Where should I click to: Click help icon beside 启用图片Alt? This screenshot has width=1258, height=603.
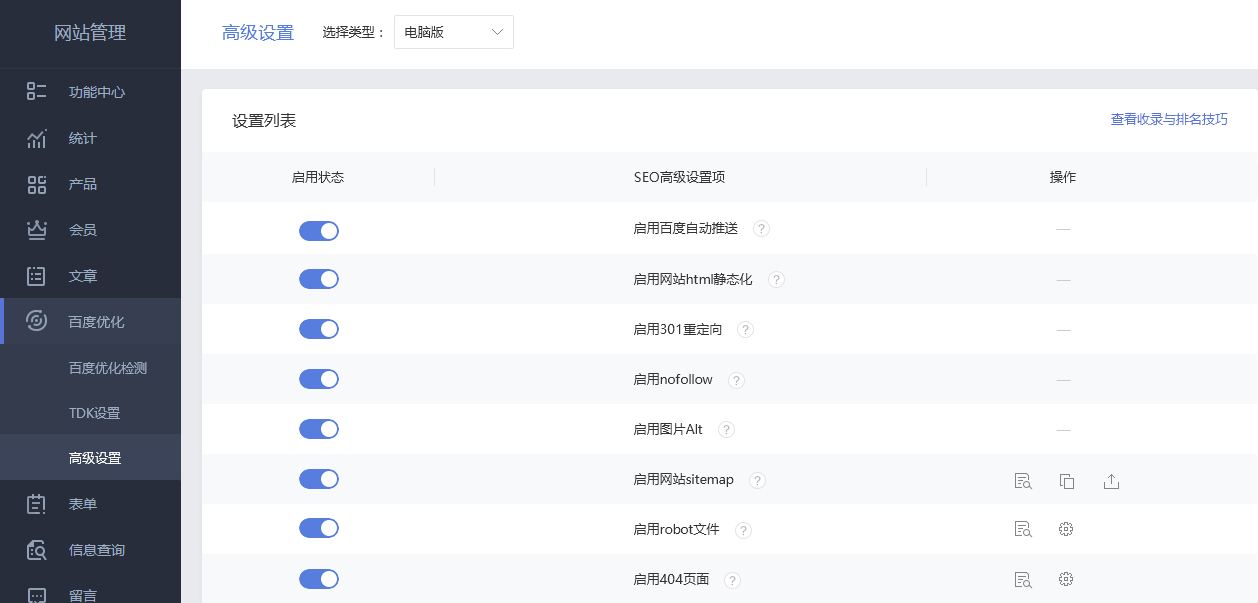point(726,430)
